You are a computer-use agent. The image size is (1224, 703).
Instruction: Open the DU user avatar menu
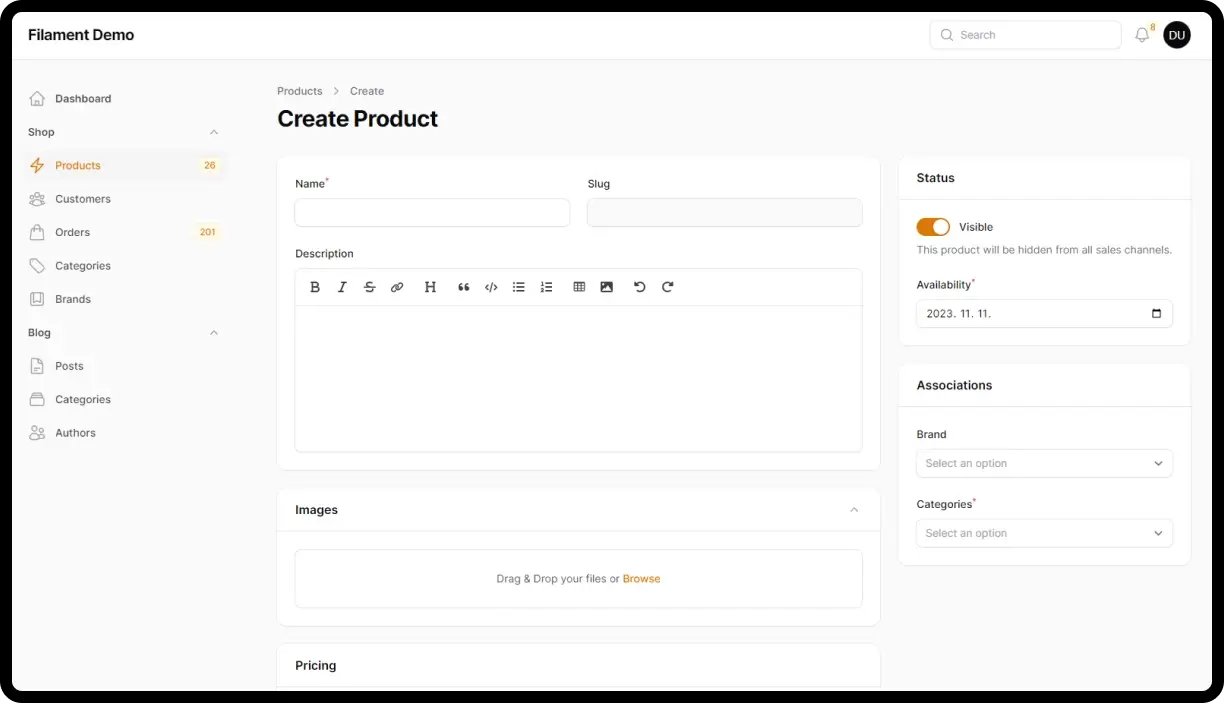(1177, 35)
